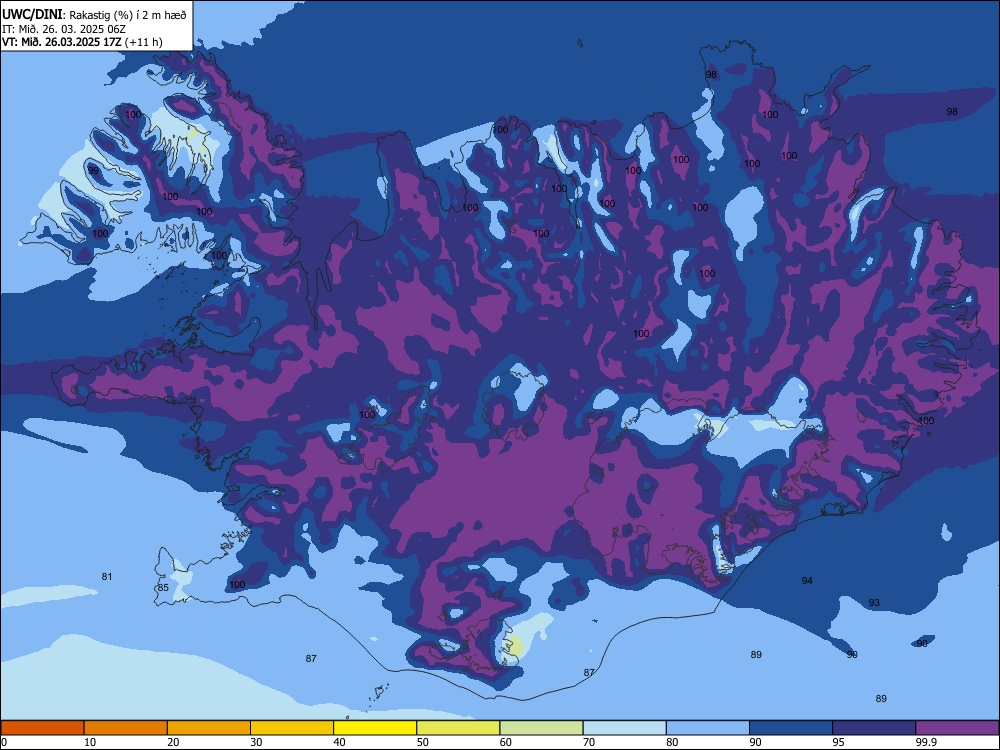Click the '85' humidity value on the map
1000x750 pixels.
(163, 587)
